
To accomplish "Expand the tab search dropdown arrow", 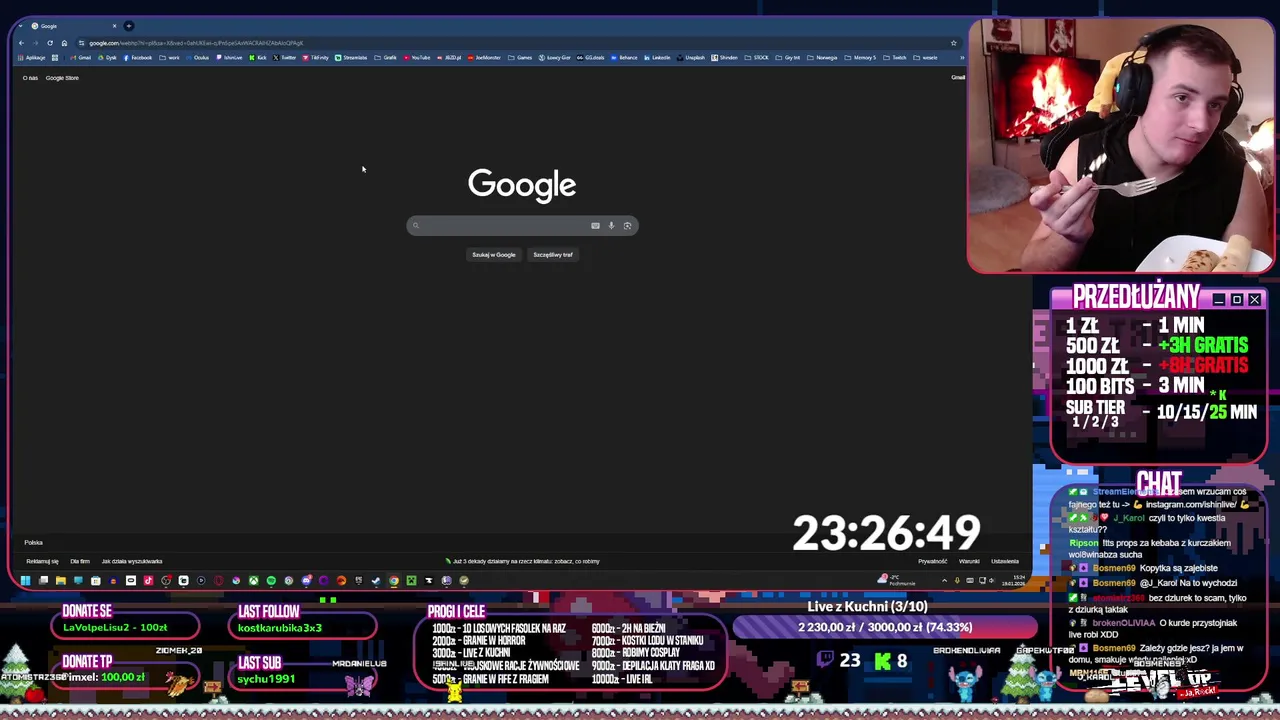I will (21, 26).
